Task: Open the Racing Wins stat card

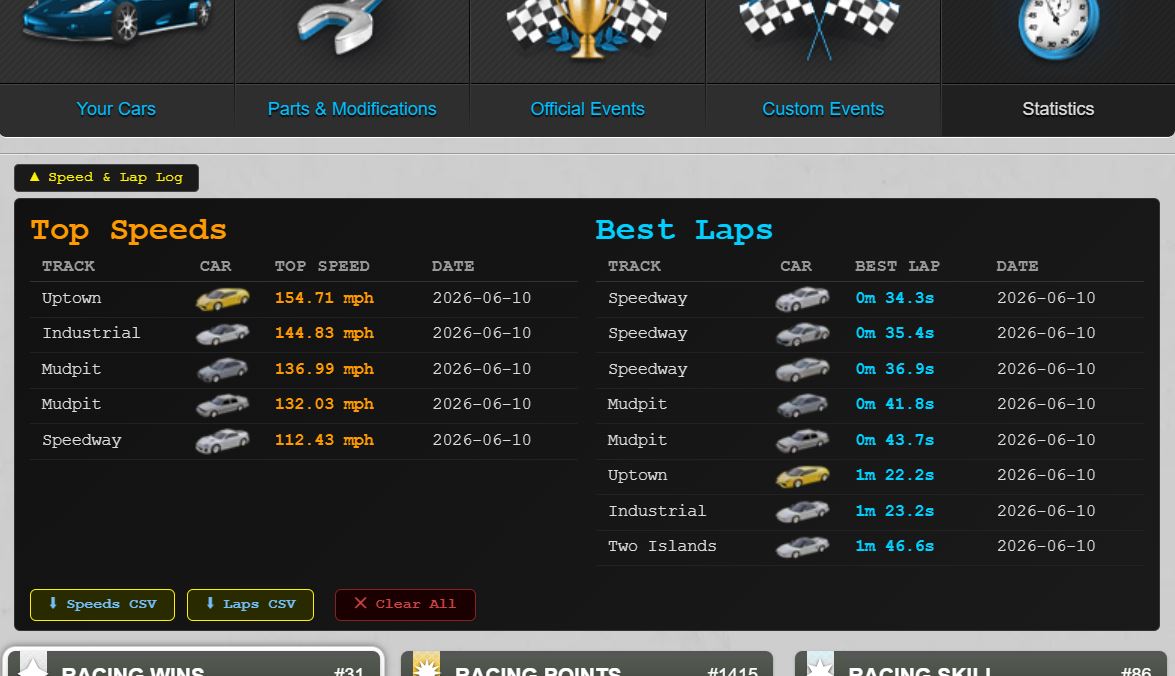Action: pos(194,663)
